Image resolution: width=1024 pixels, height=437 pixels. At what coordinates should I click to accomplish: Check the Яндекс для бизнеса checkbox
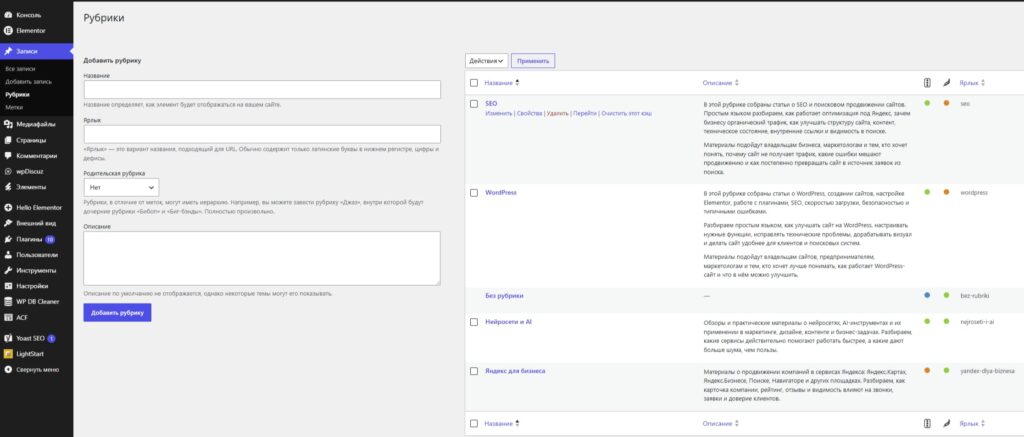pos(474,371)
